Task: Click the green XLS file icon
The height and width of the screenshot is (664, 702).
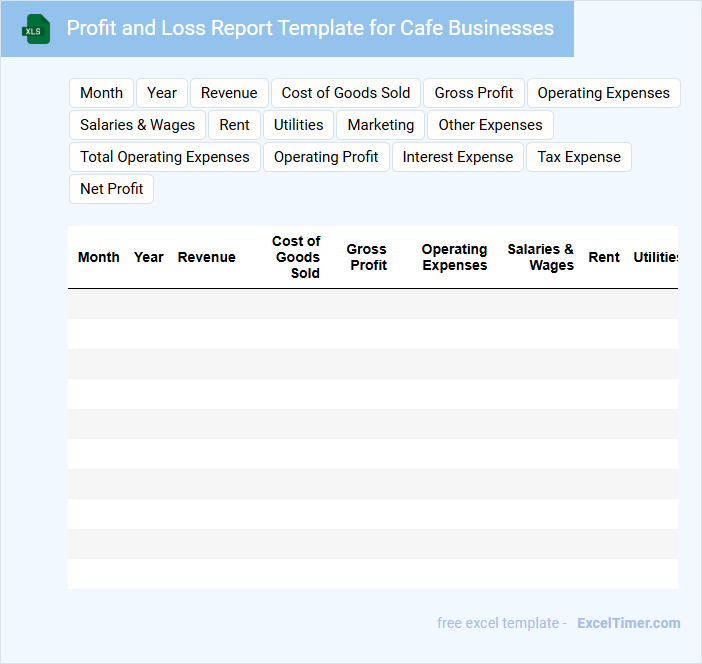Action: 36,29
